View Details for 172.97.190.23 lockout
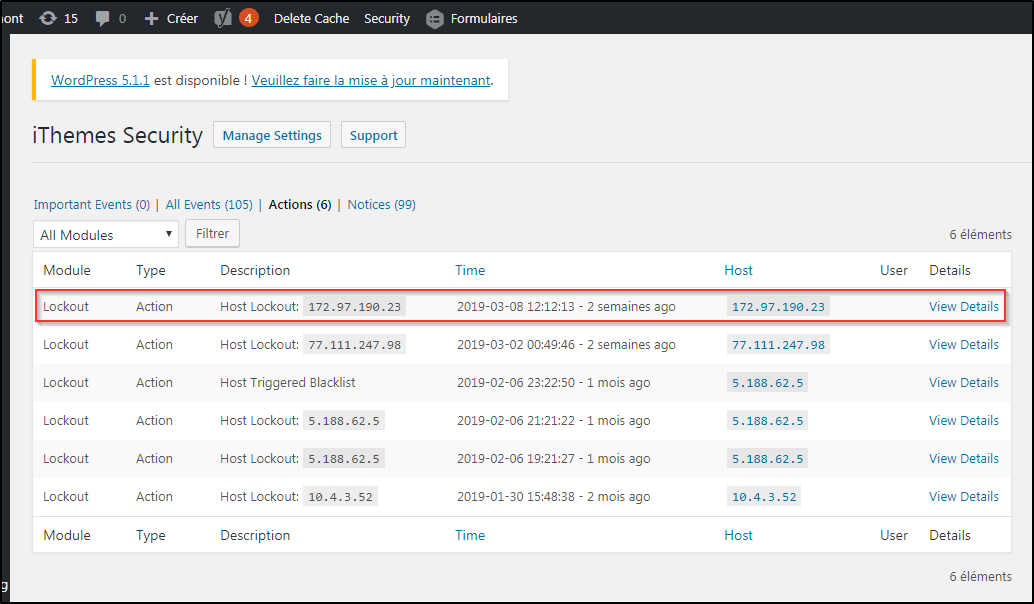This screenshot has width=1034, height=604. click(963, 306)
